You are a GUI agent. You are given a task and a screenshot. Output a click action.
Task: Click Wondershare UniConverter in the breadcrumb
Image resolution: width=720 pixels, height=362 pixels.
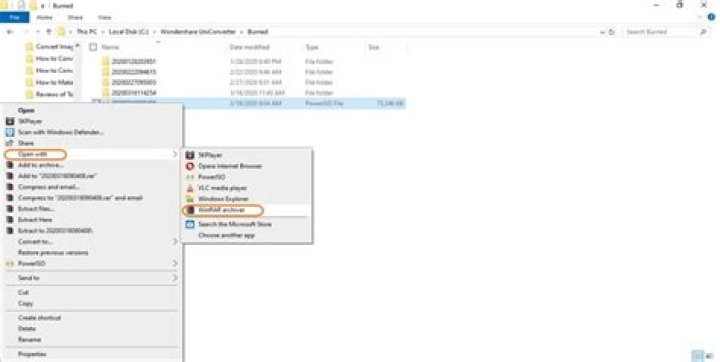click(x=198, y=32)
